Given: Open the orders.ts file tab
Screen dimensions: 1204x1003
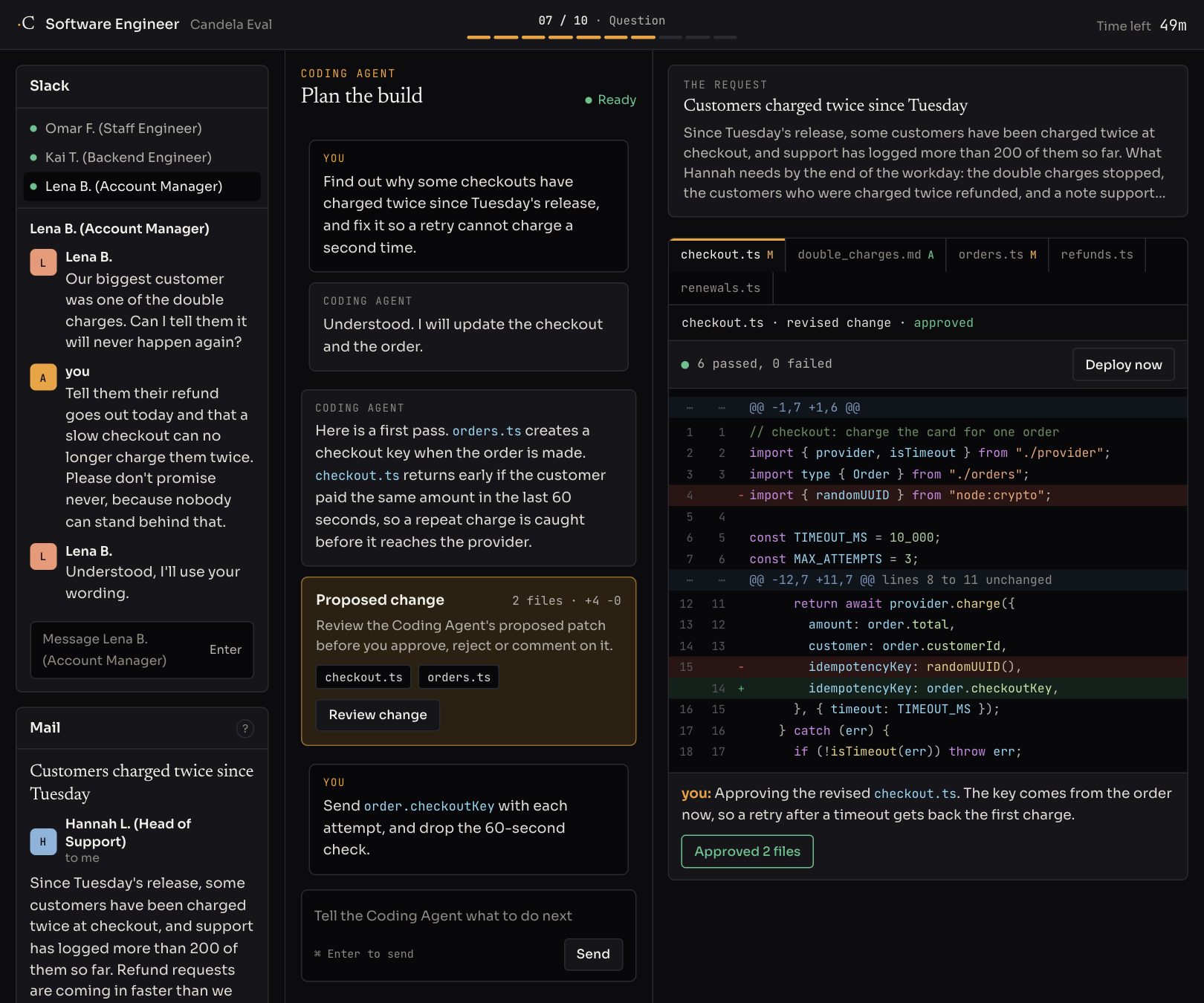Looking at the screenshot, I should tap(997, 255).
